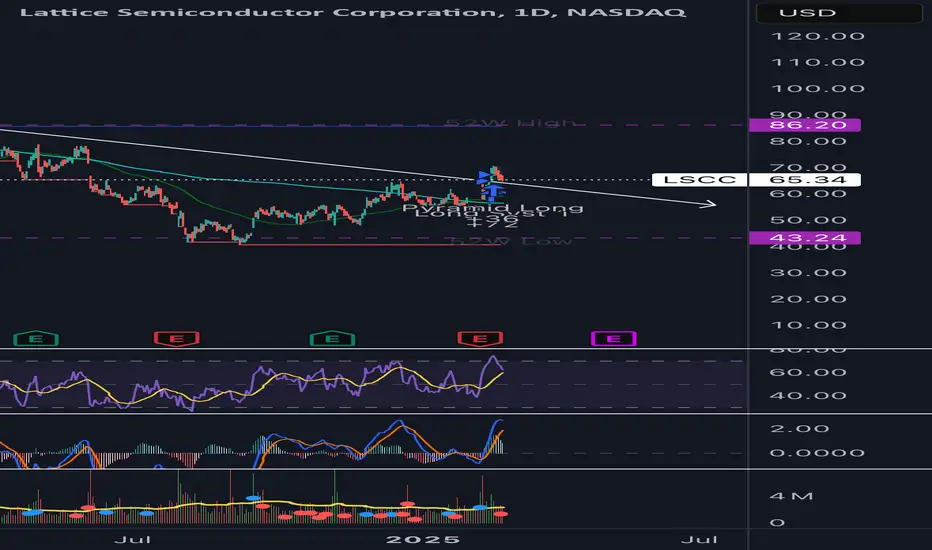Click the 2025 label on time axis
The height and width of the screenshot is (550, 932).
coord(423,540)
